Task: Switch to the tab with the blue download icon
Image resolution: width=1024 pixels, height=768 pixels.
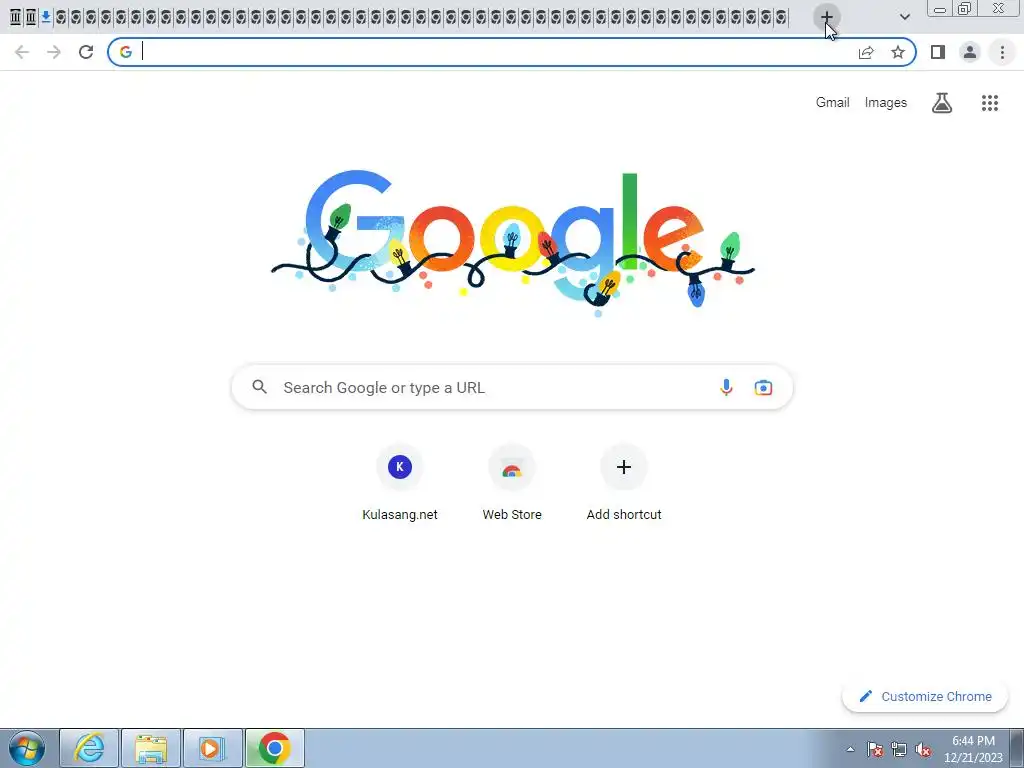Action: coord(46,17)
